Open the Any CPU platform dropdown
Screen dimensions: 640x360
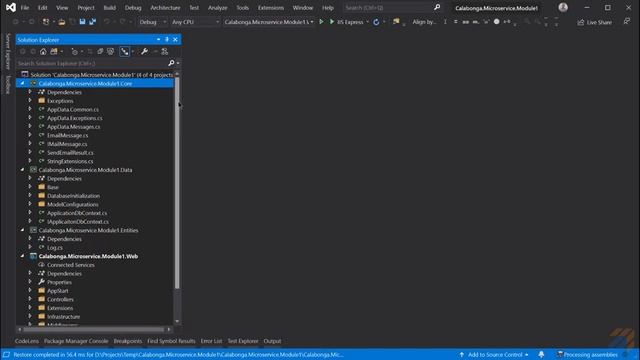tap(195, 22)
